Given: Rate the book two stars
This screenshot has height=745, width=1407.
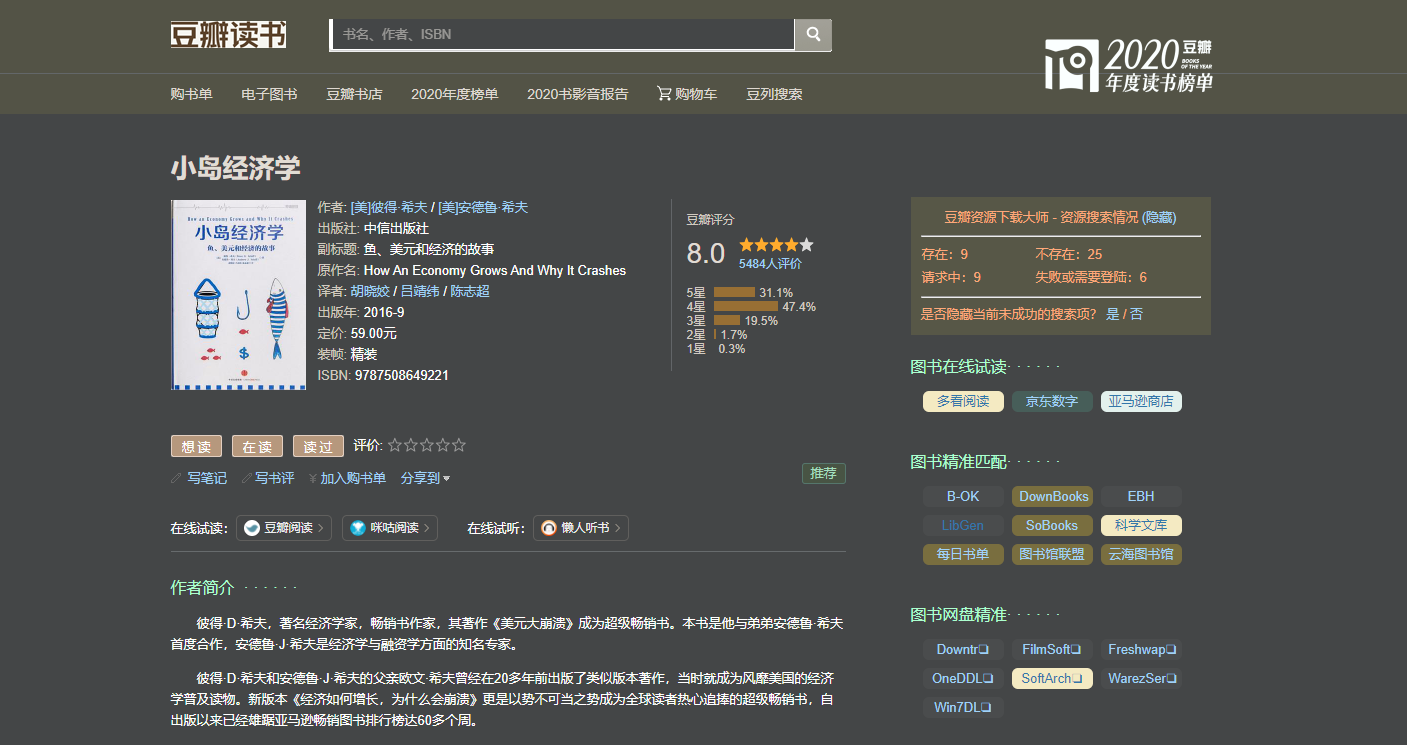Looking at the screenshot, I should click(411, 445).
